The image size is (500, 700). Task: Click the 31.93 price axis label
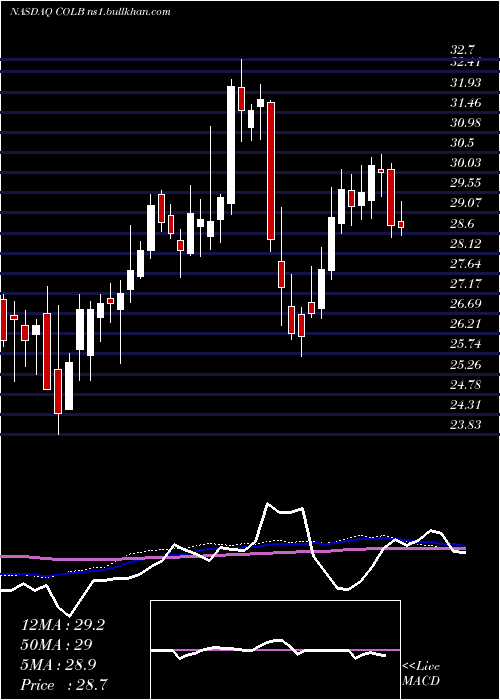point(466,83)
